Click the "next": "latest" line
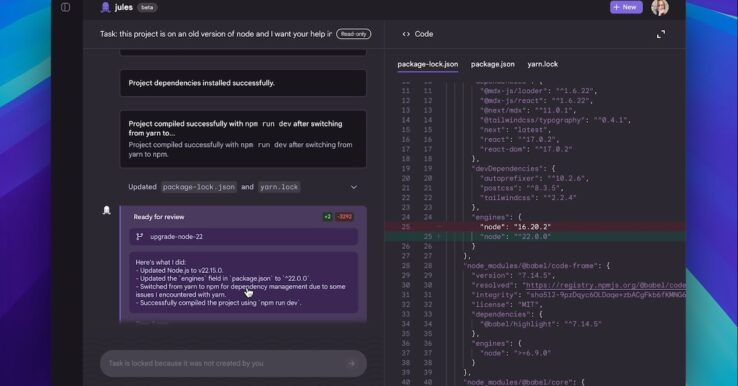Viewport: 738px width, 386px height. point(514,129)
